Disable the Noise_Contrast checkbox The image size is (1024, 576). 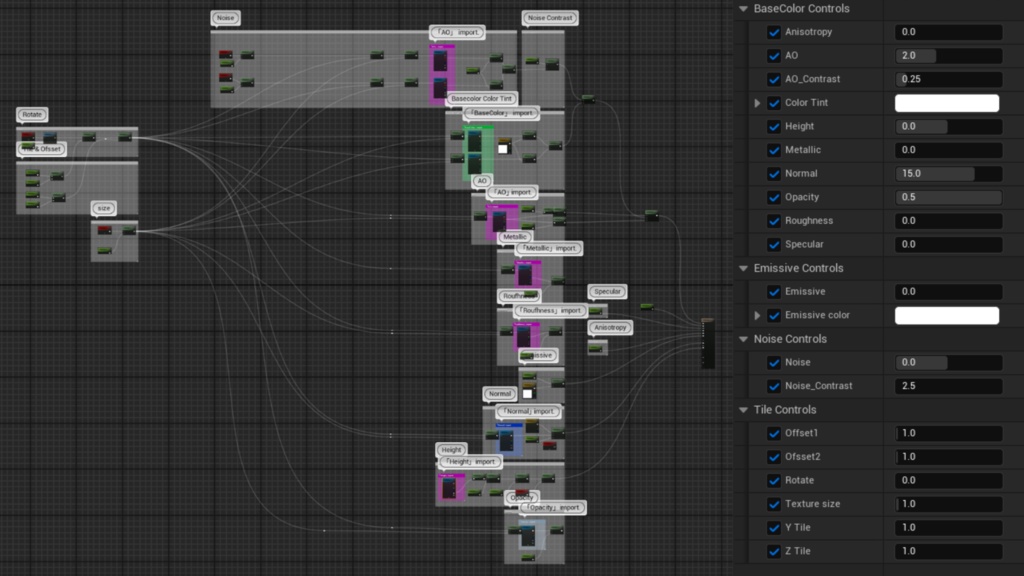[774, 386]
